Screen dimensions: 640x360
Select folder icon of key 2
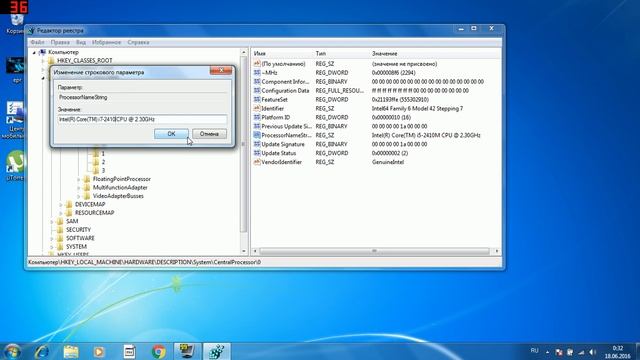click(x=96, y=162)
